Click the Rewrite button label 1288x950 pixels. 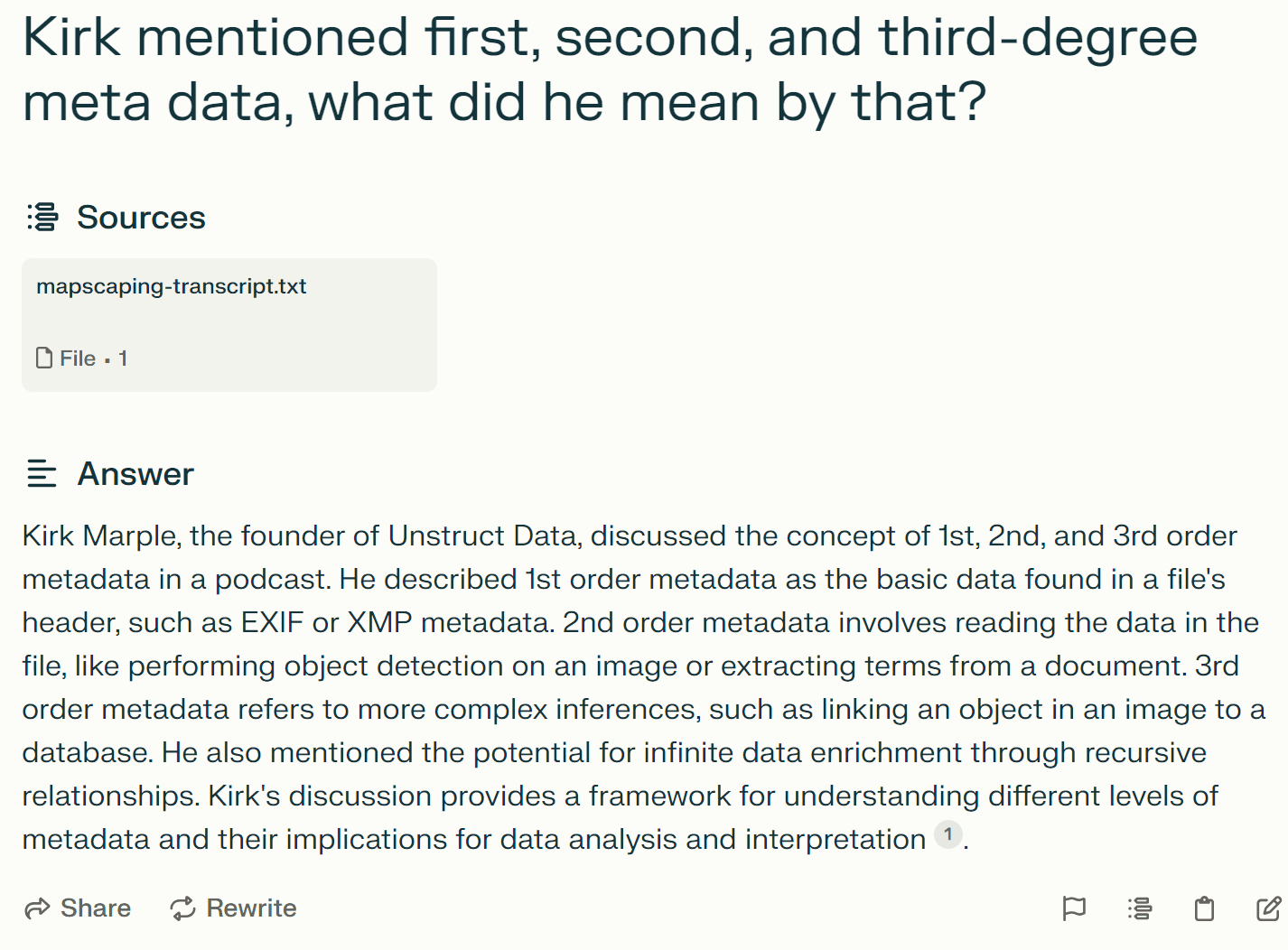pyautogui.click(x=251, y=908)
